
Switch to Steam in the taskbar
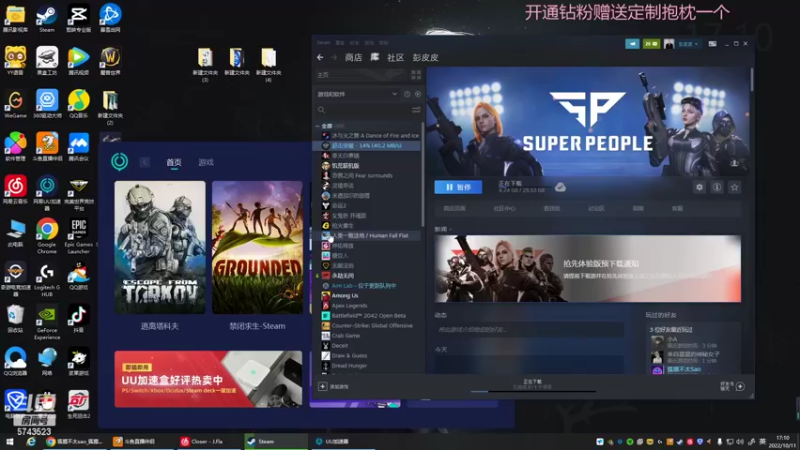[276, 441]
